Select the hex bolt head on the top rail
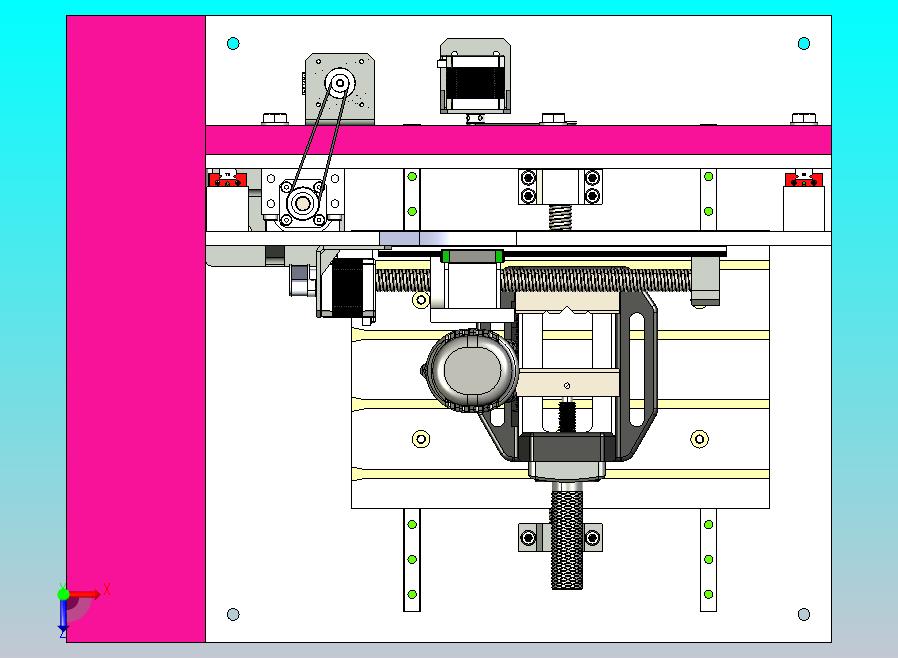The height and width of the screenshot is (658, 898). 273,116
